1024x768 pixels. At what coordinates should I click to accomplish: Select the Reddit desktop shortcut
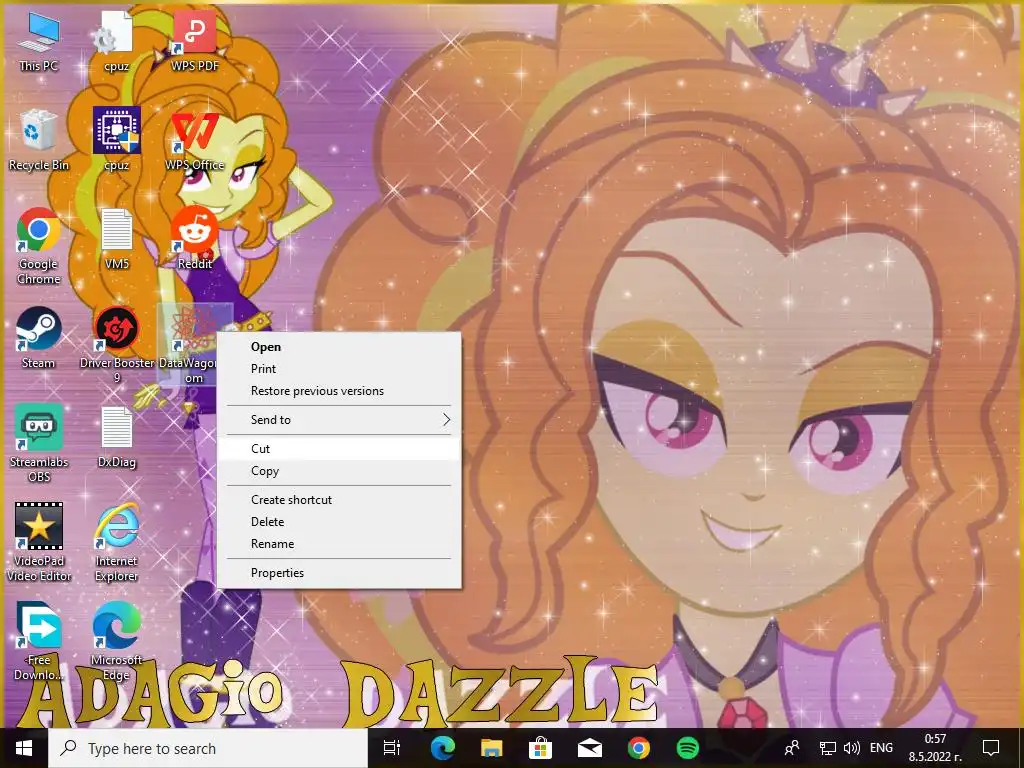tap(195, 238)
